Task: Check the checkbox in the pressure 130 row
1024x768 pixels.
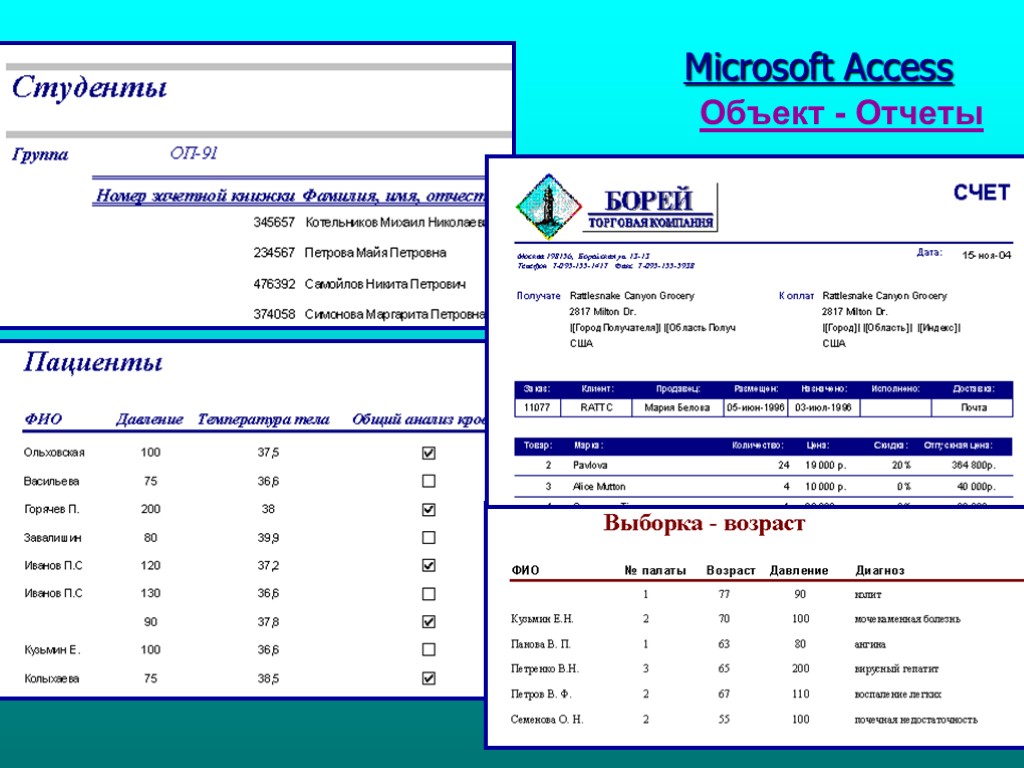Action: (x=428, y=594)
